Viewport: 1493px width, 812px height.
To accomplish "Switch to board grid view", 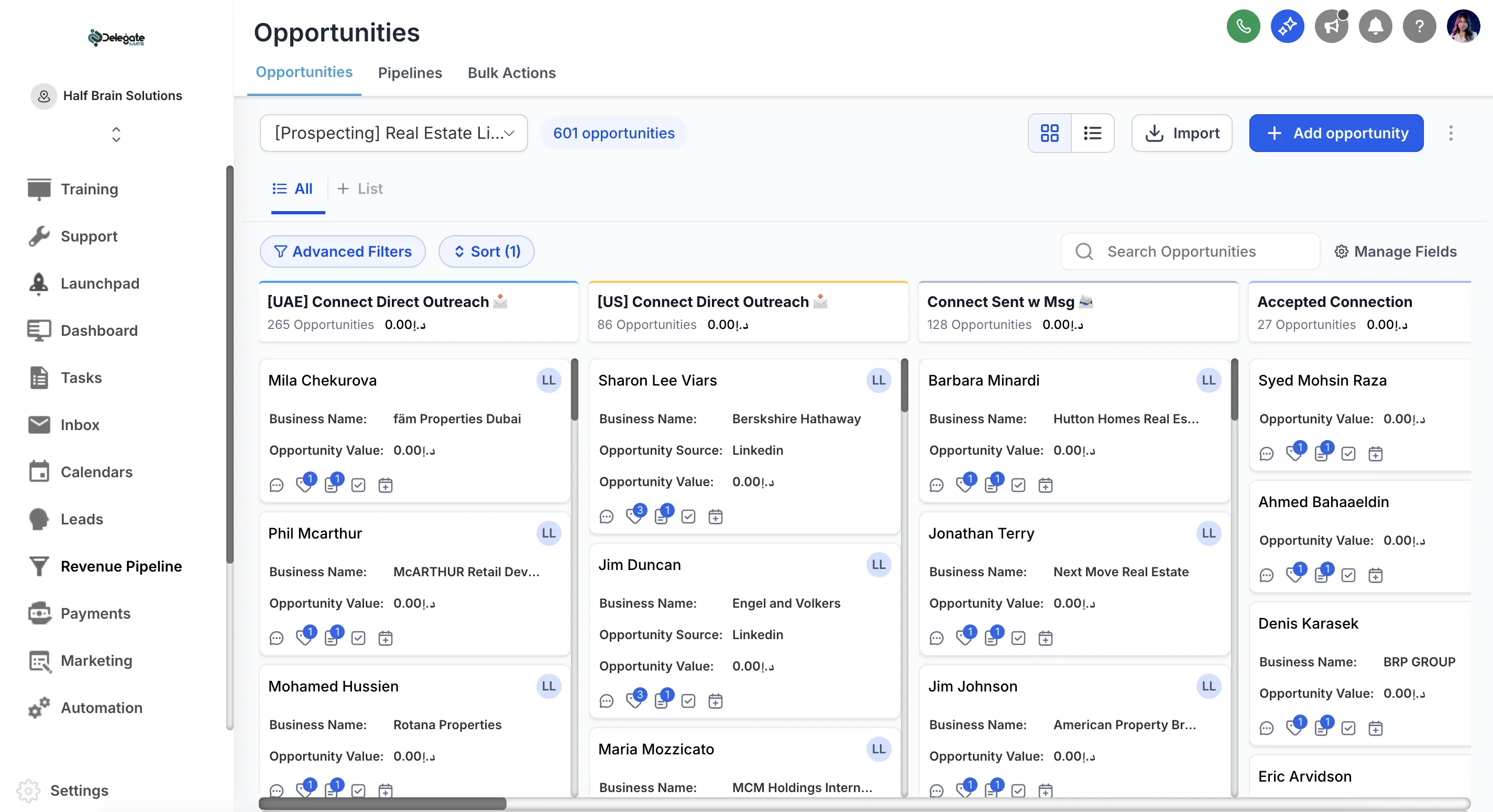I will click(1049, 133).
